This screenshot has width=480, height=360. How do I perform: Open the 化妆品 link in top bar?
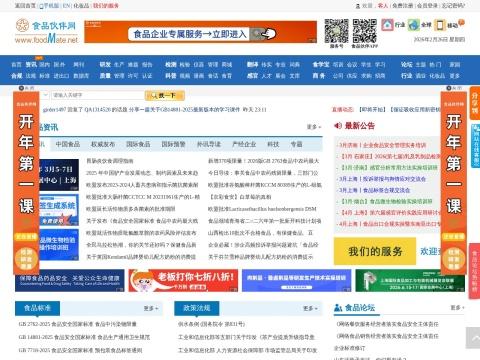coord(81,6)
